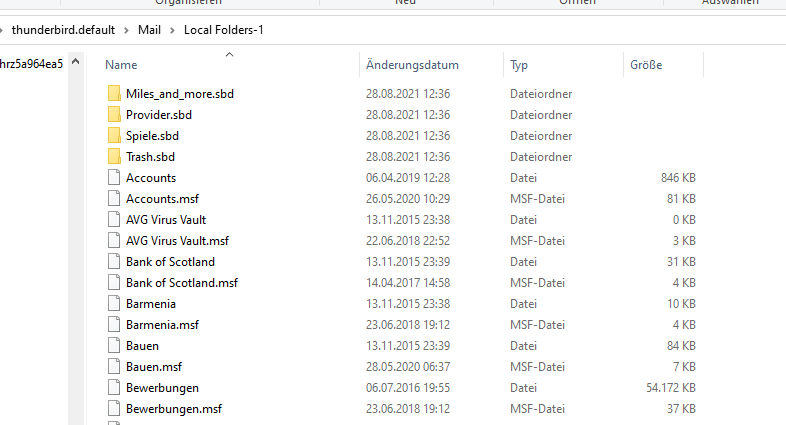Viewport: 786px width, 425px height.
Task: Click the 846 KB size cell
Action: (678, 178)
